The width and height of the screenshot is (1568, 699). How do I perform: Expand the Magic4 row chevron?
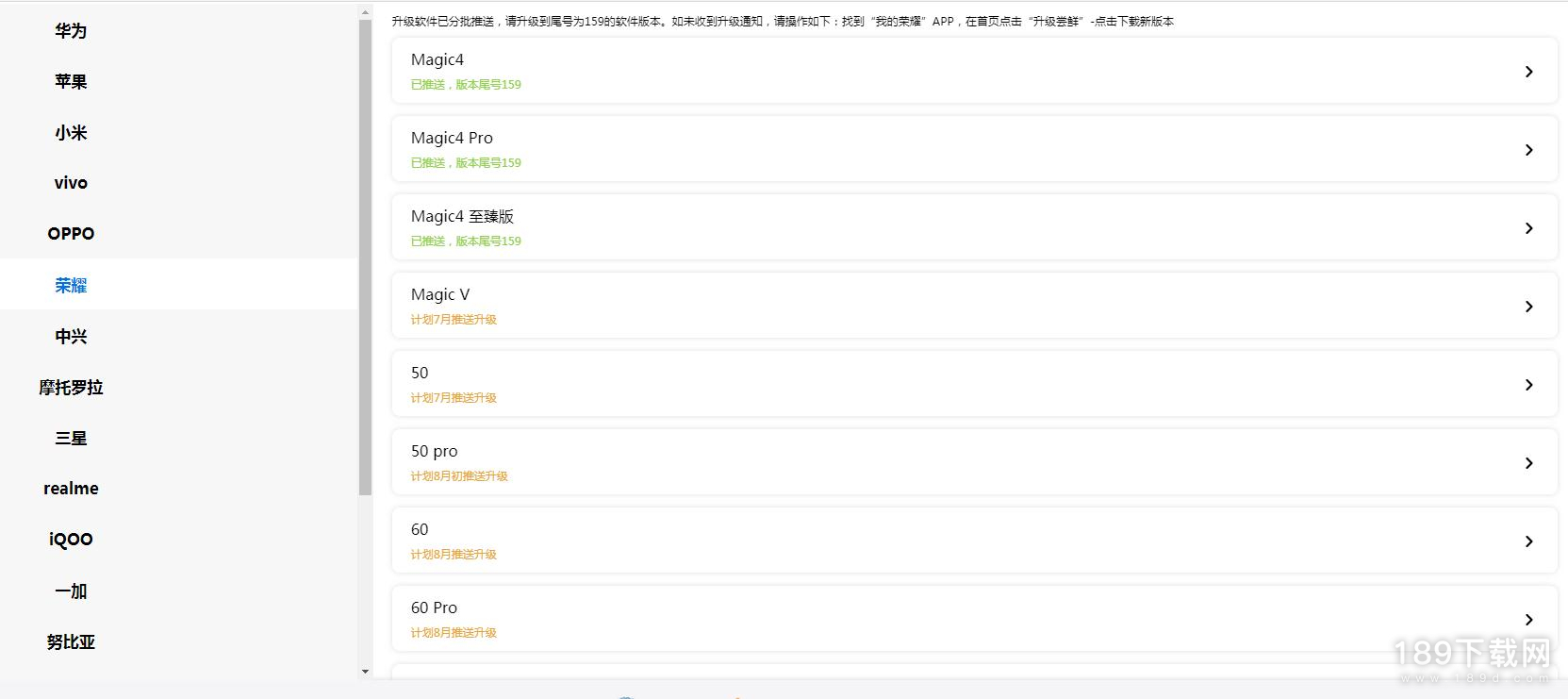click(x=1528, y=72)
